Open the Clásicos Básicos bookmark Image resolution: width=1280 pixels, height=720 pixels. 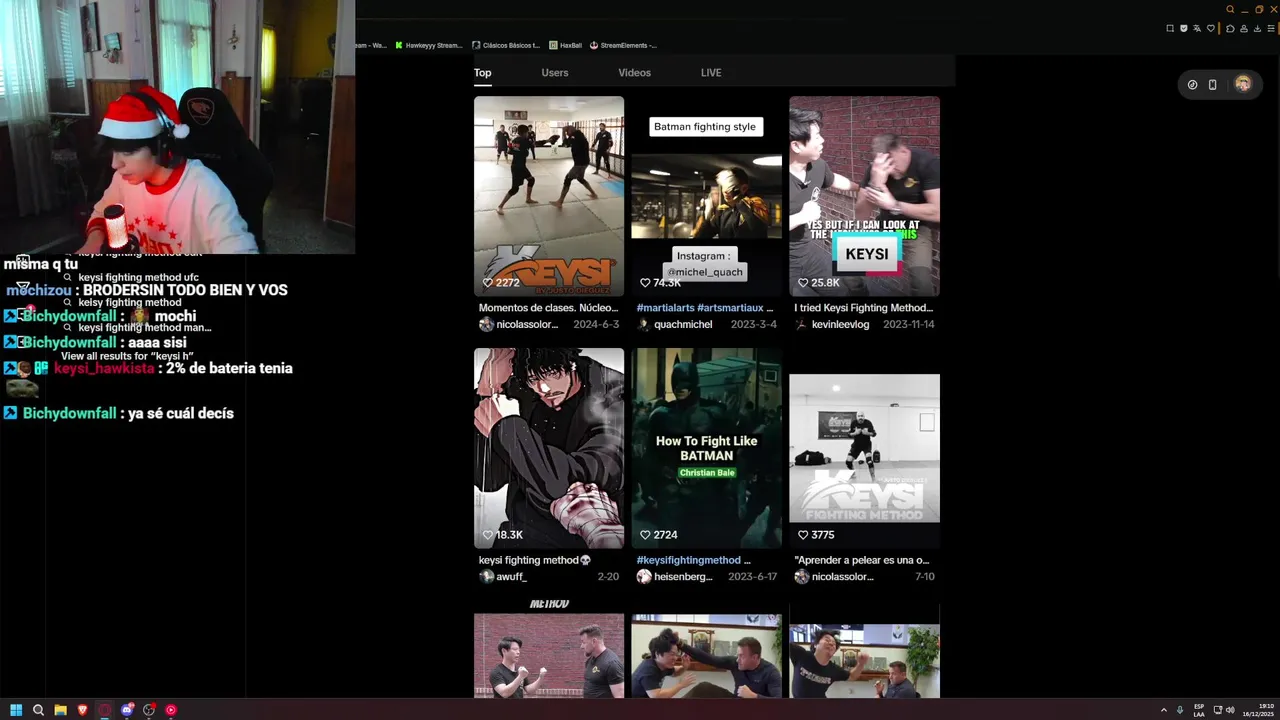click(x=505, y=45)
